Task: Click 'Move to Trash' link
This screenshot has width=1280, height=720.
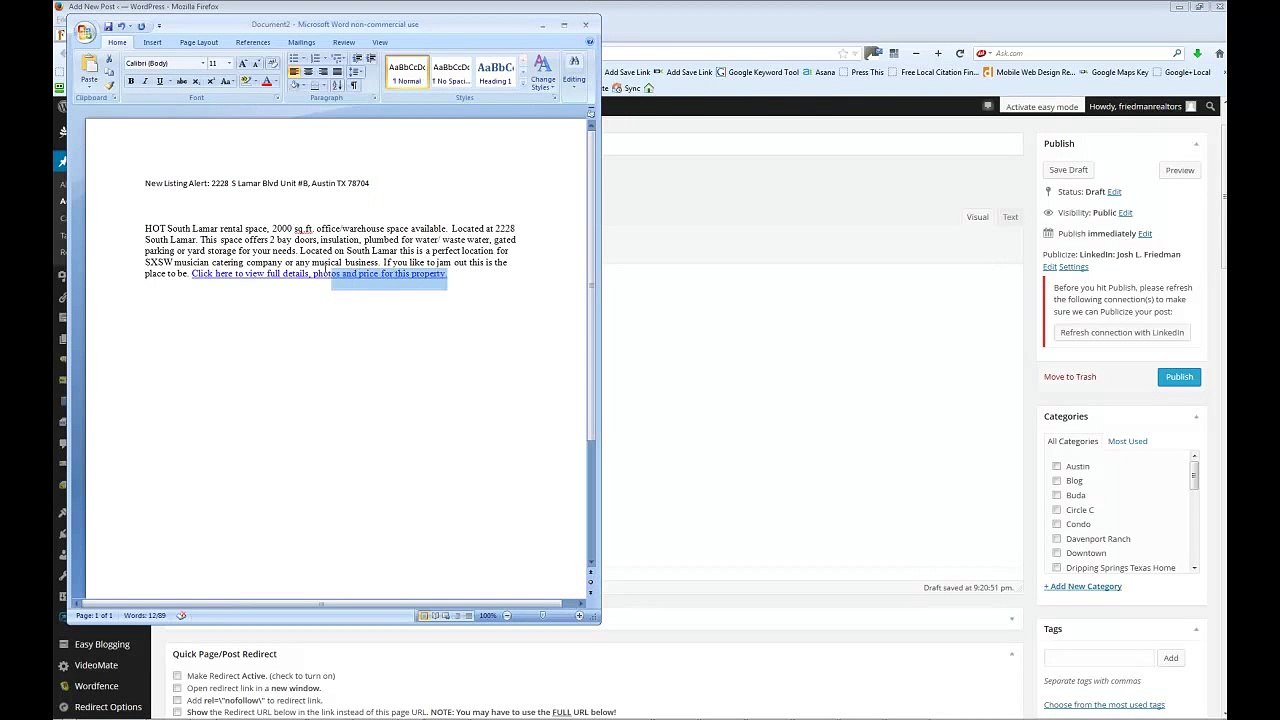Action: 1070,377
